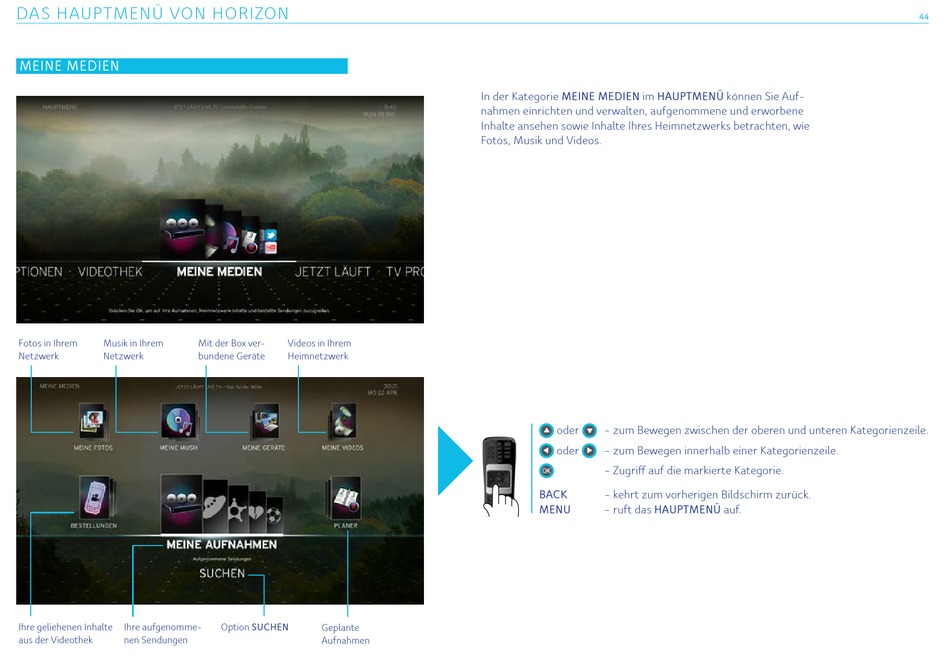The image size is (950, 660).
Task: Click the right arrow remote button icon
Action: pyautogui.click(x=590, y=451)
